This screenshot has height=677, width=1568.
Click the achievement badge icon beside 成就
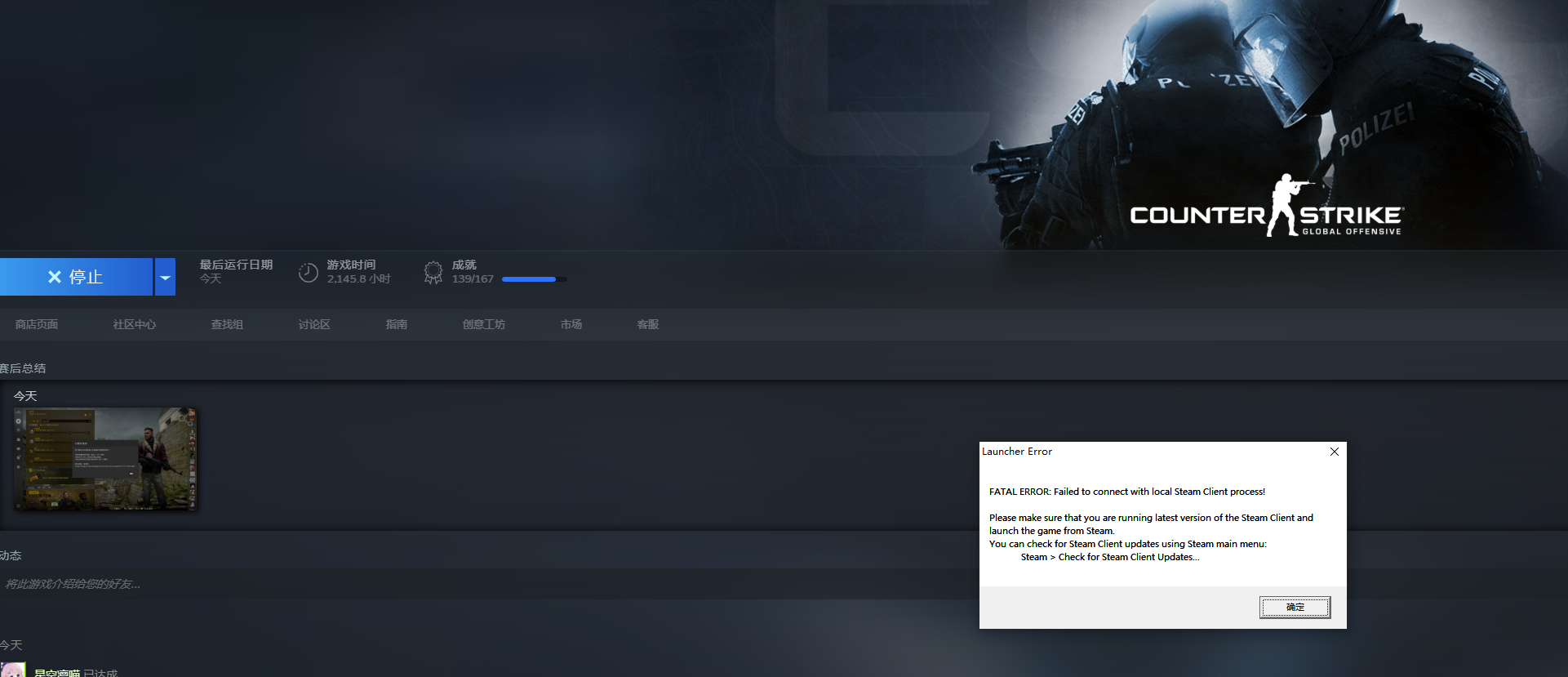pyautogui.click(x=433, y=272)
